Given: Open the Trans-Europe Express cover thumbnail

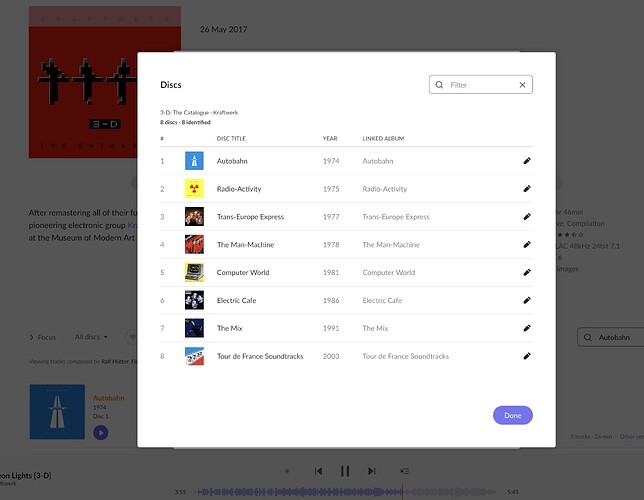Looking at the screenshot, I should pos(194,217).
